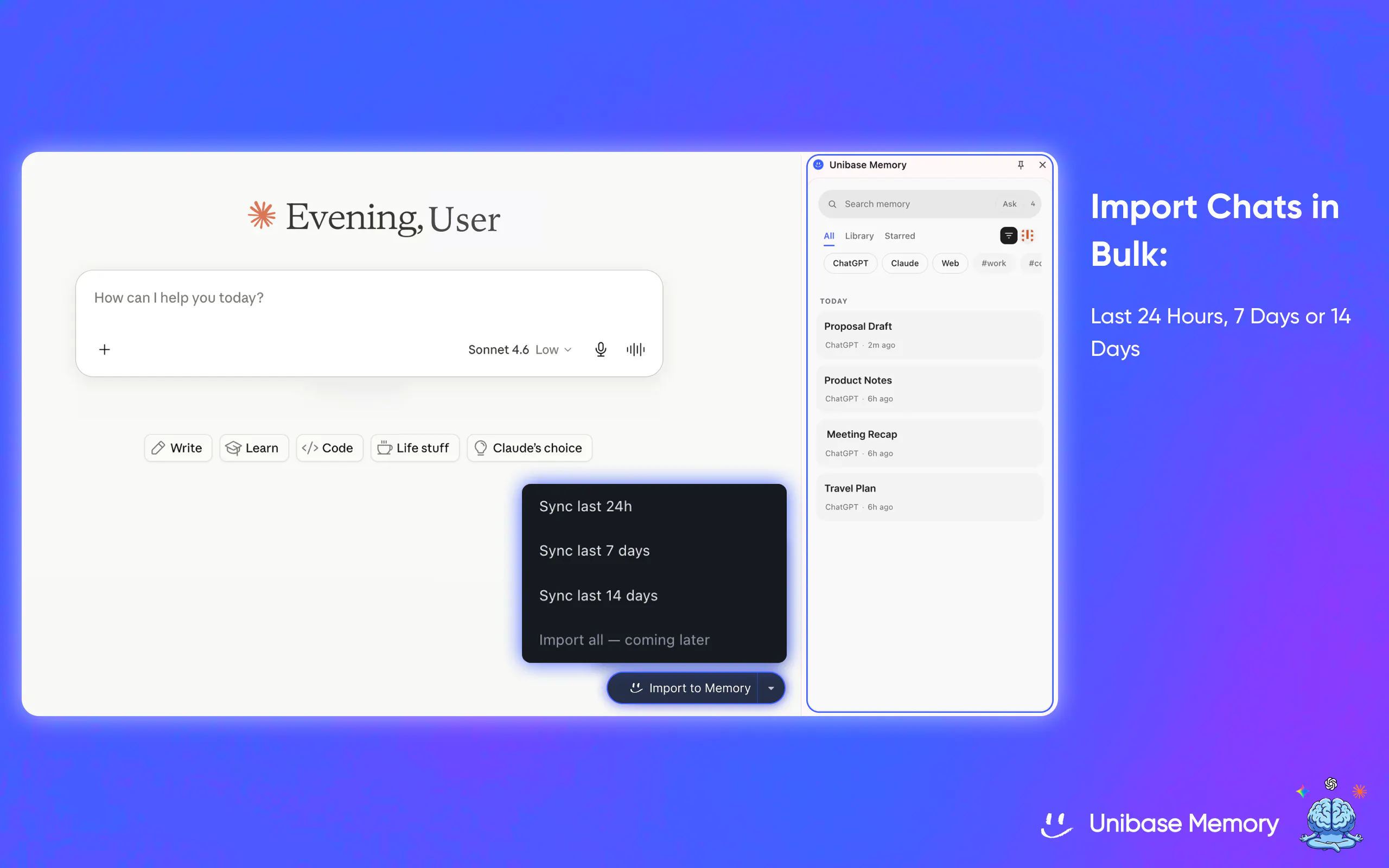
Task: Click the blue smiley logo in panel header
Action: 818,165
